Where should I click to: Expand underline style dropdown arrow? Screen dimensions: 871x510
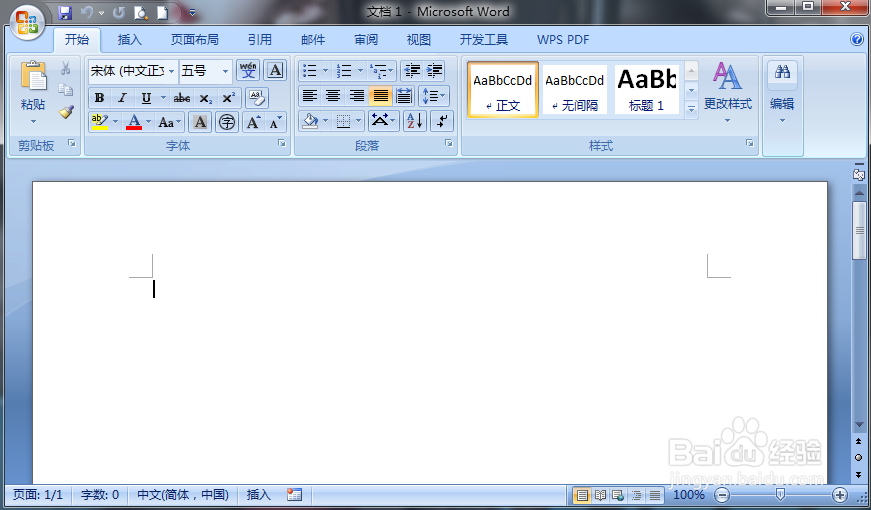coord(163,98)
